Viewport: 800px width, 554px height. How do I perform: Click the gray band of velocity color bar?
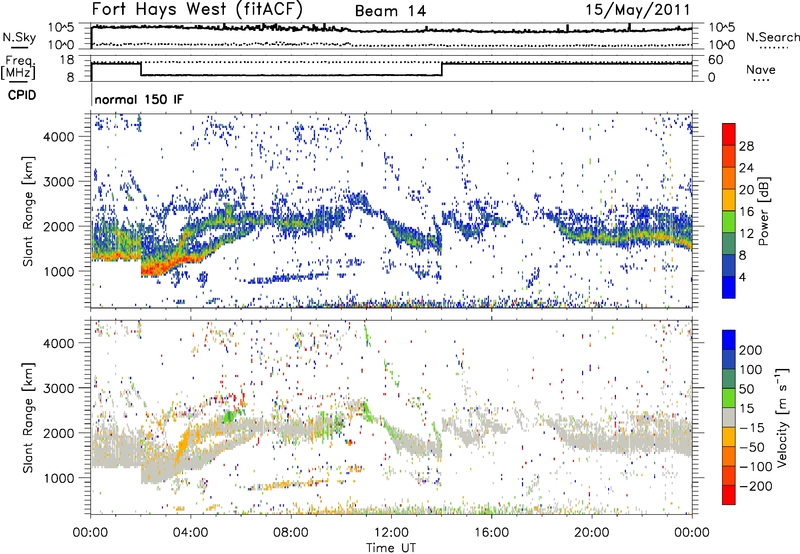pos(729,418)
